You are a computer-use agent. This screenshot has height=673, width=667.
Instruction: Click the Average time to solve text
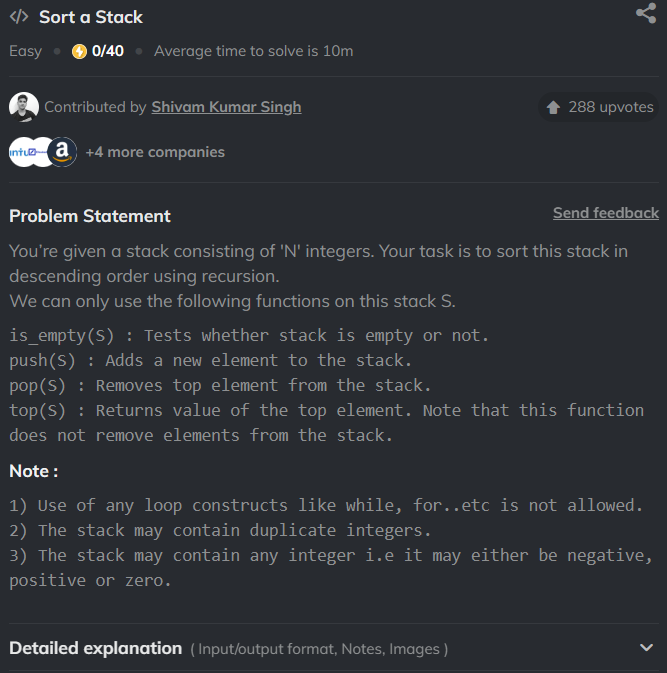(x=254, y=51)
